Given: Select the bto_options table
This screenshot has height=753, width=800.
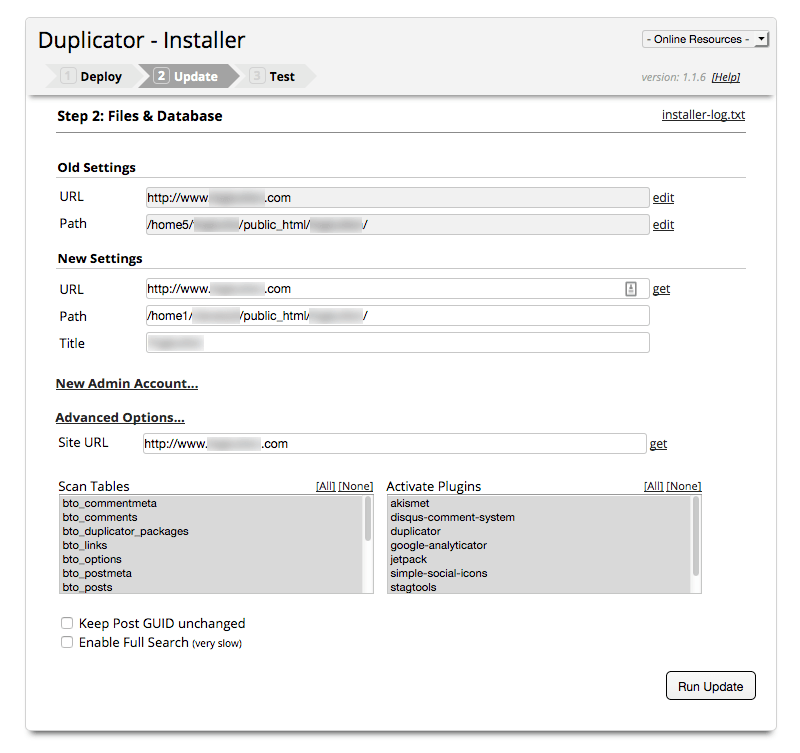Looking at the screenshot, I should point(211,559).
